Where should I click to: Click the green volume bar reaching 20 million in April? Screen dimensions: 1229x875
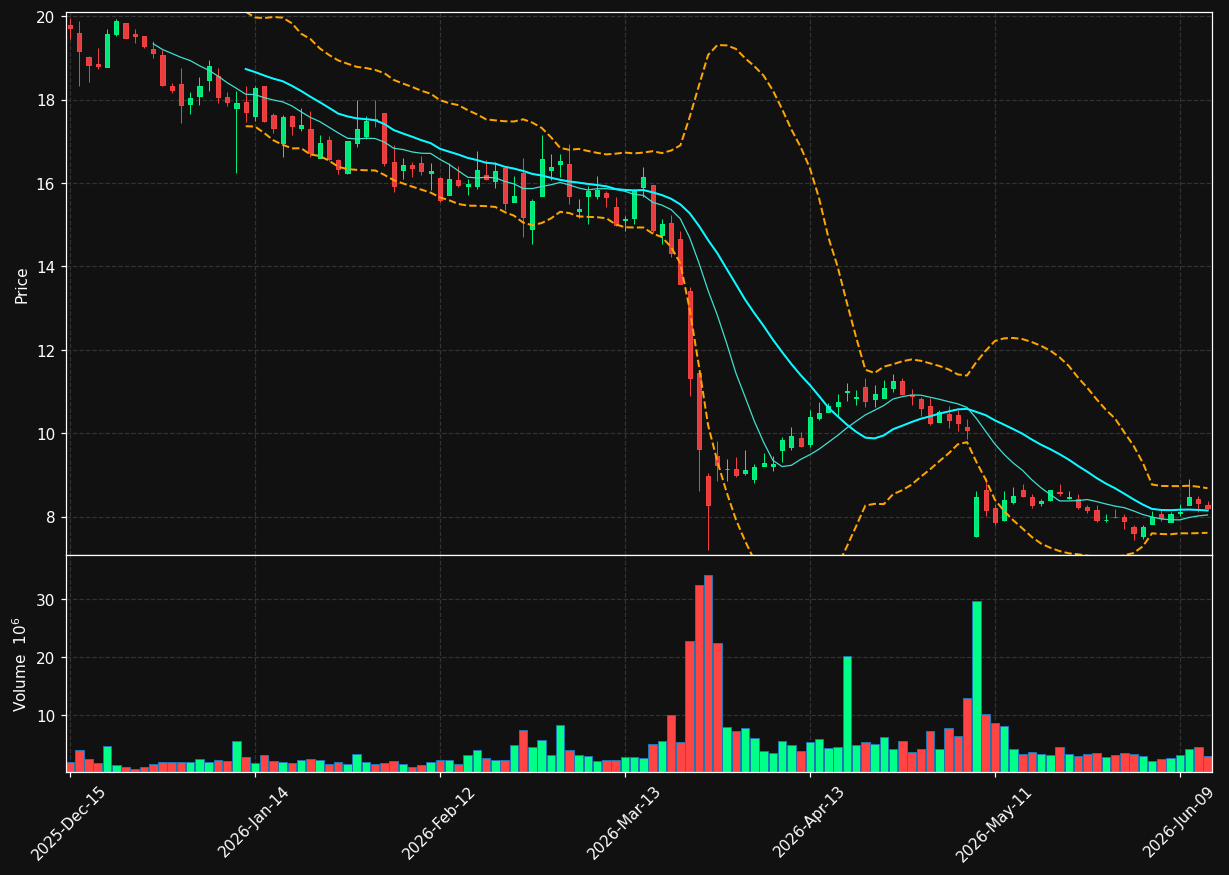click(847, 714)
